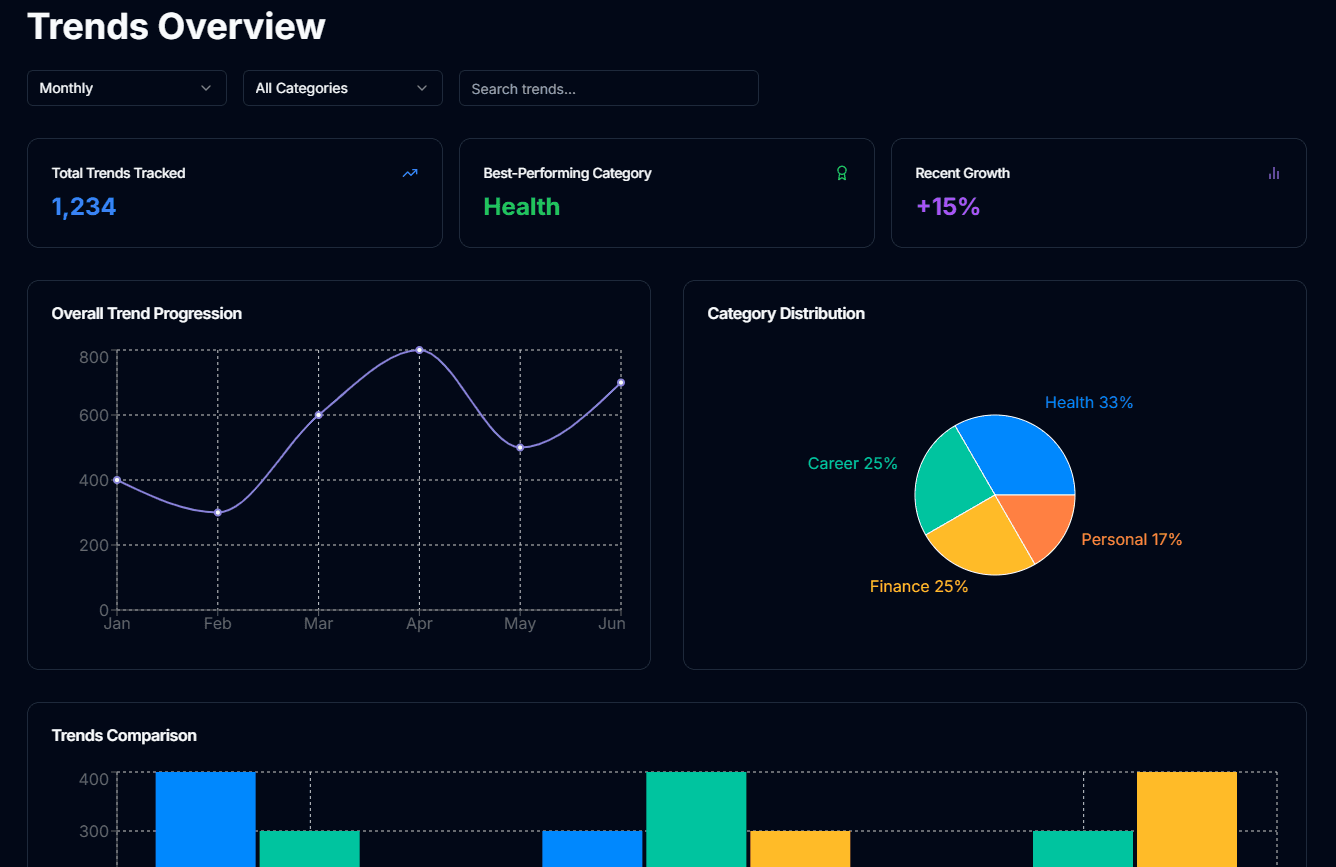The width and height of the screenshot is (1336, 867).
Task: Click the Jun data point on trend line
Action: coord(621,383)
